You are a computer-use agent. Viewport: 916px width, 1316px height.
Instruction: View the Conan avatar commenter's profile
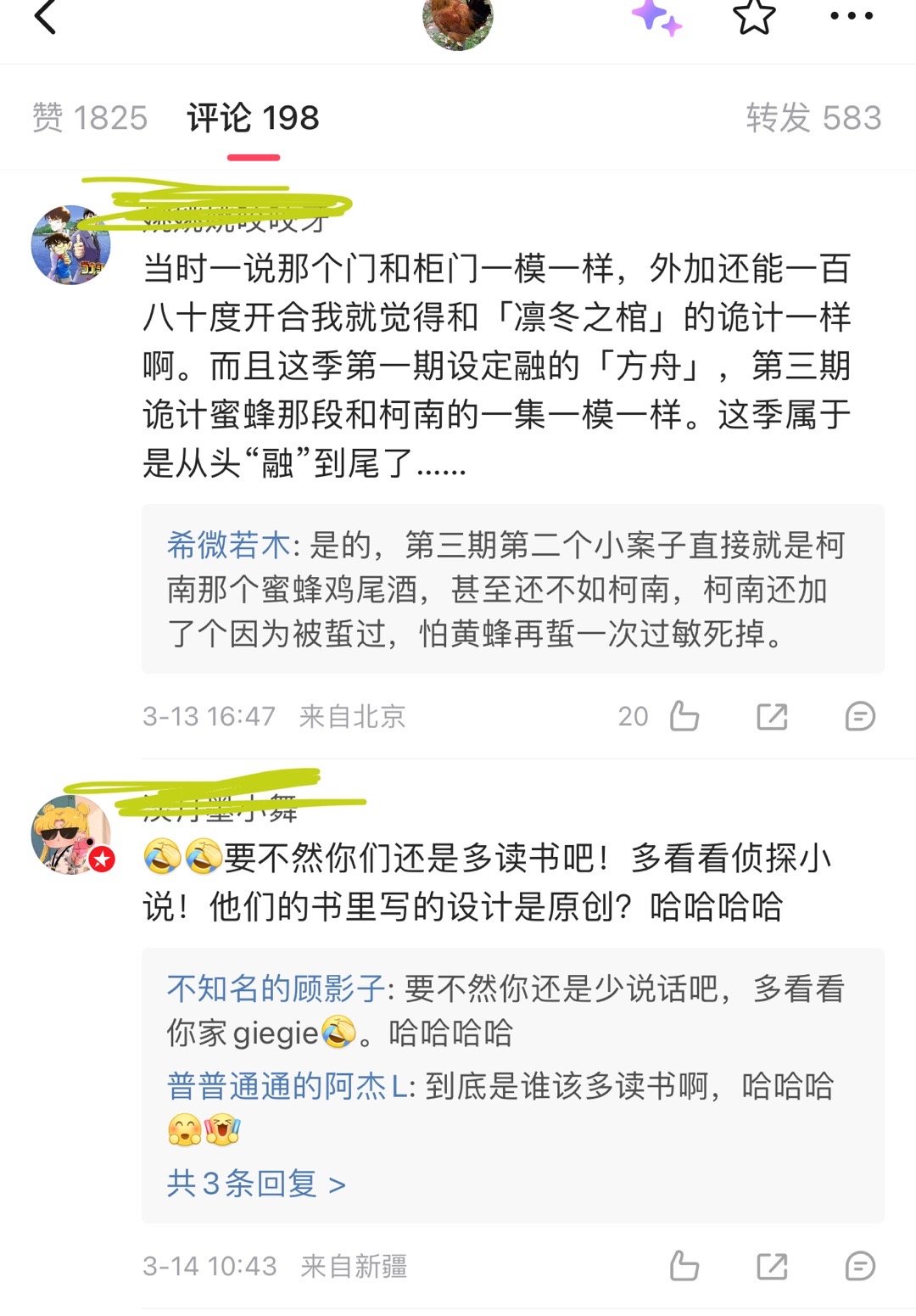tap(71, 245)
